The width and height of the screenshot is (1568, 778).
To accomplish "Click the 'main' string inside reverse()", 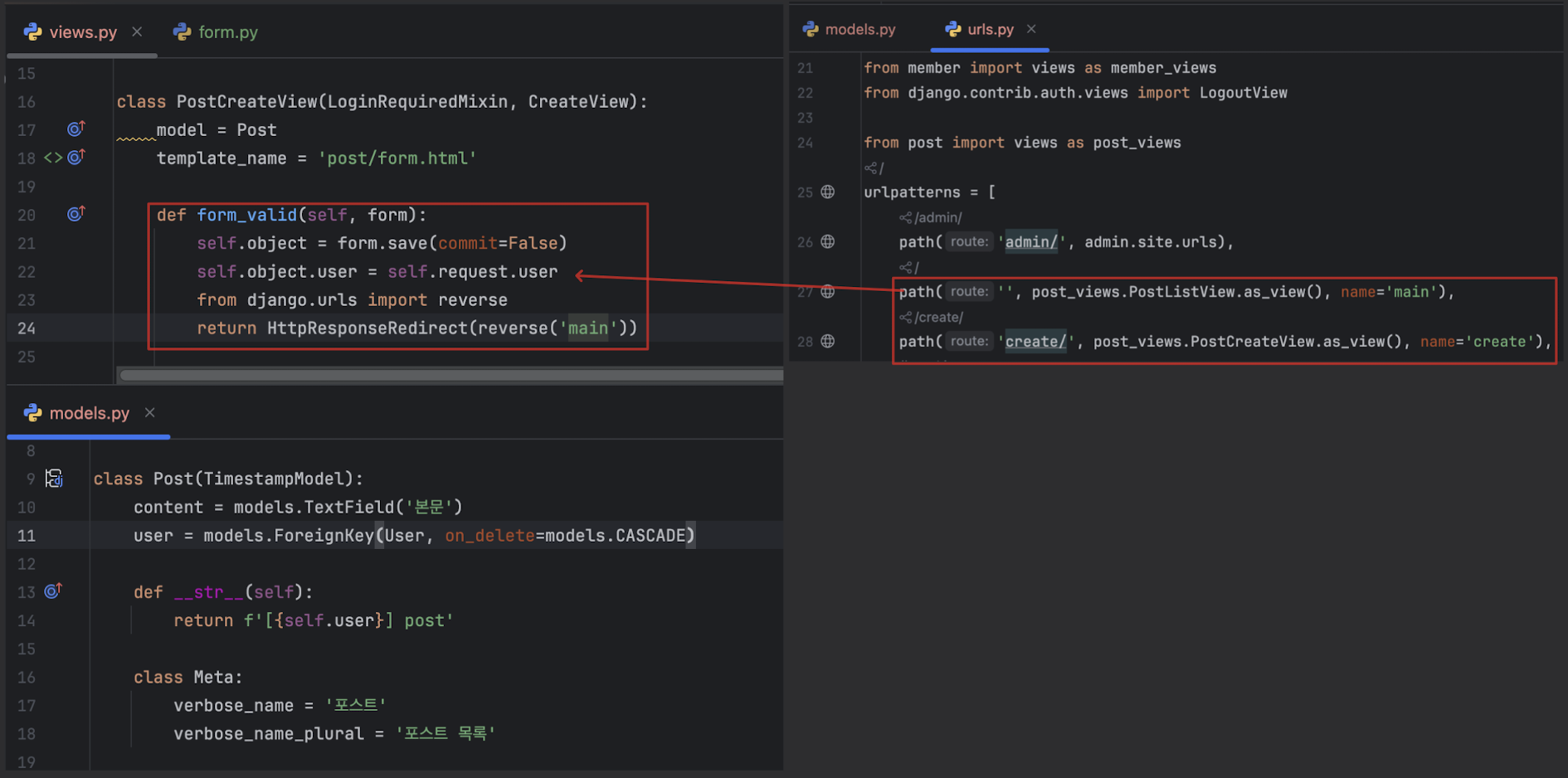I will click(x=588, y=328).
